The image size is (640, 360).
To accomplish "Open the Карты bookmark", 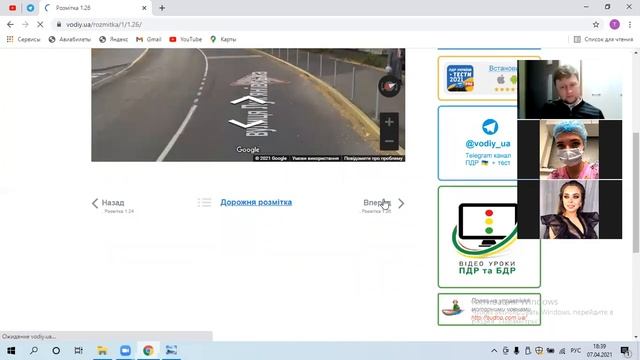I will (223, 39).
